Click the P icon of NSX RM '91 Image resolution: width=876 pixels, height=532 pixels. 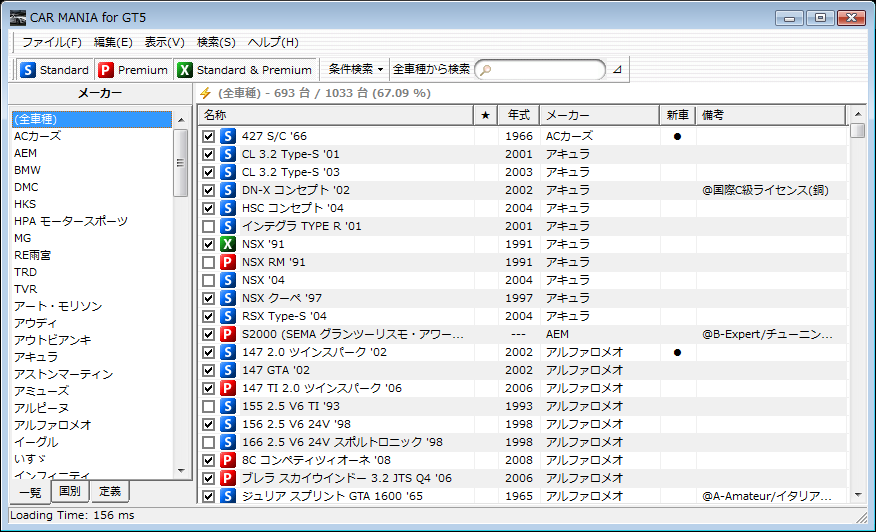point(227,262)
